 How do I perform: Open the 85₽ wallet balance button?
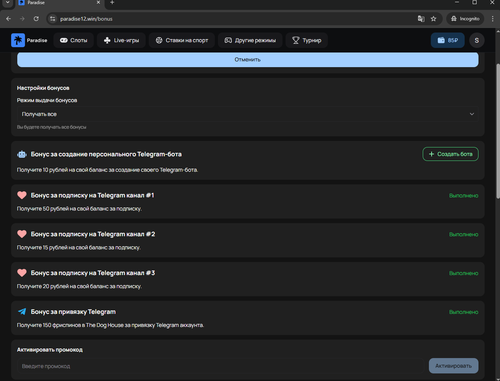coord(448,40)
